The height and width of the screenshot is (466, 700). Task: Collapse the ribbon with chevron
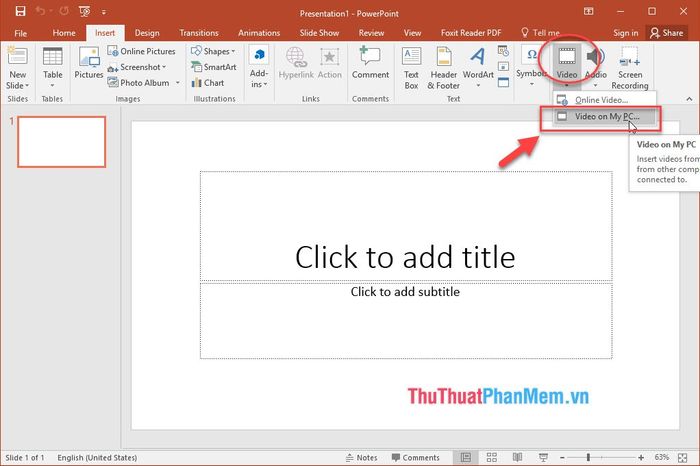tap(689, 99)
